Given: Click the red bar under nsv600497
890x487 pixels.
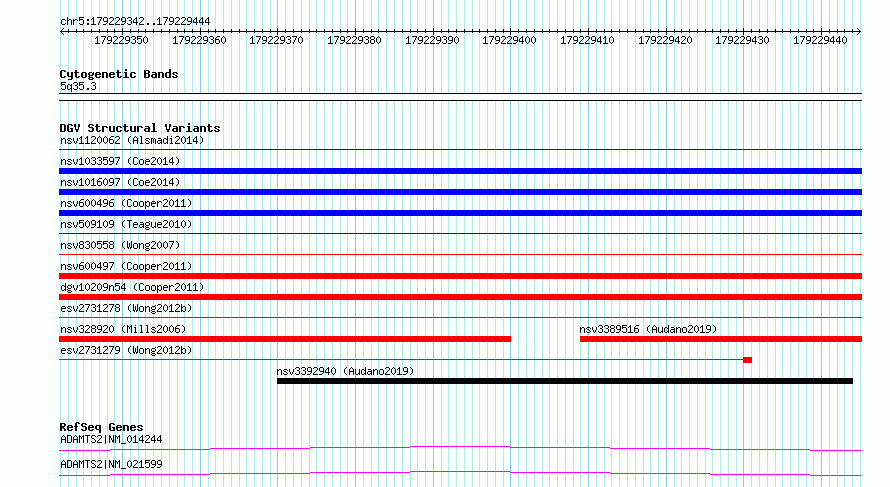Looking at the screenshot, I should click(x=460, y=276).
